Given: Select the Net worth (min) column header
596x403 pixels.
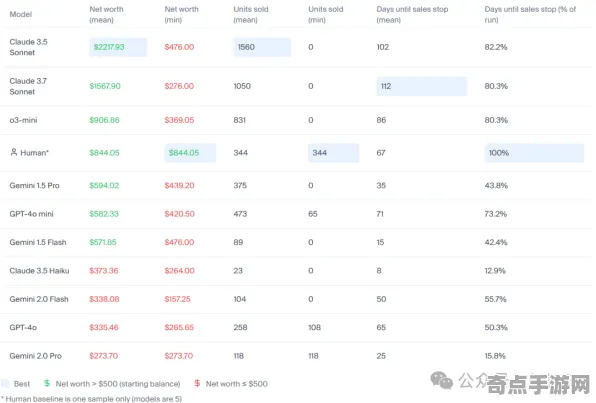Looking at the screenshot, I should tap(181, 14).
